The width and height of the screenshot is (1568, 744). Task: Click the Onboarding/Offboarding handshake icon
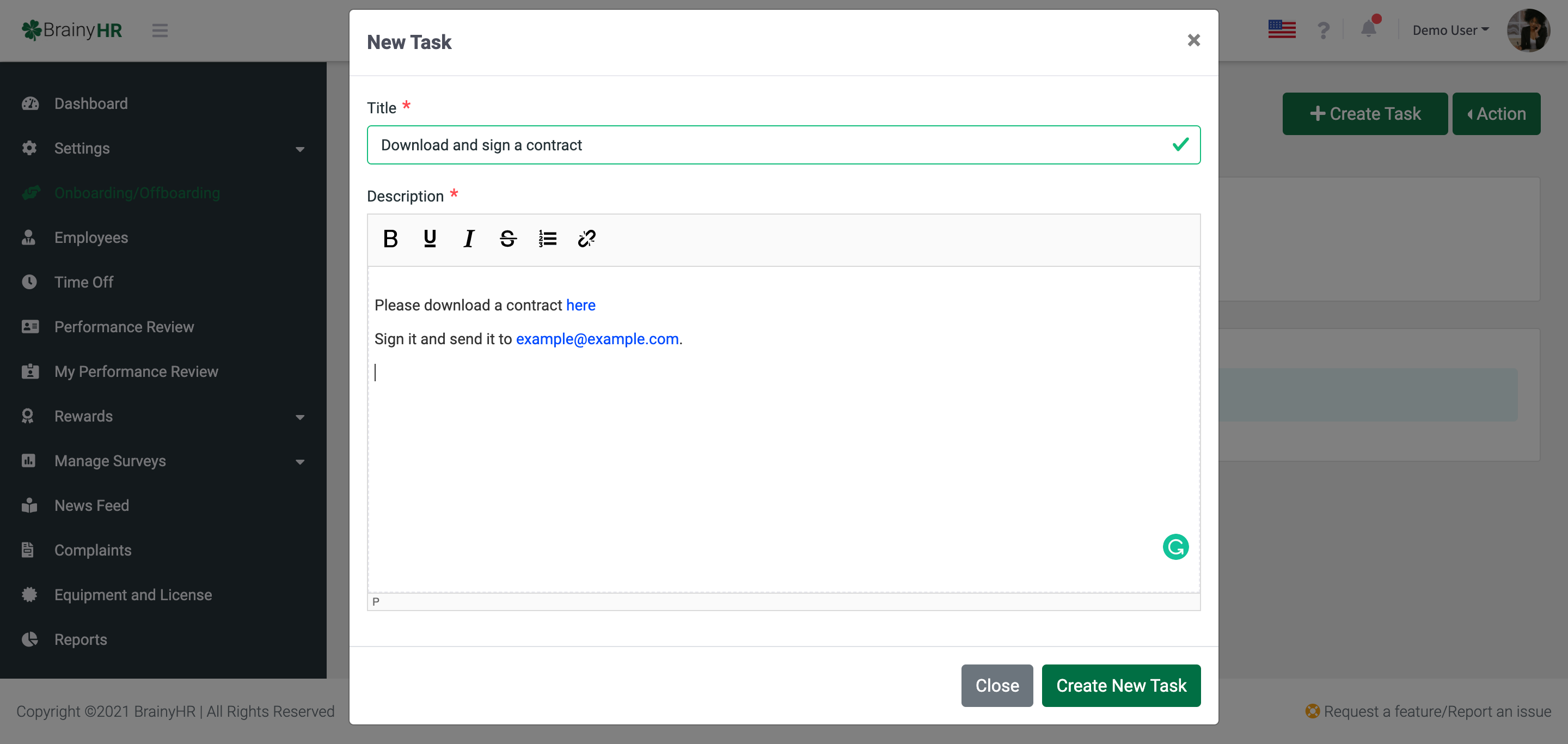[x=30, y=192]
